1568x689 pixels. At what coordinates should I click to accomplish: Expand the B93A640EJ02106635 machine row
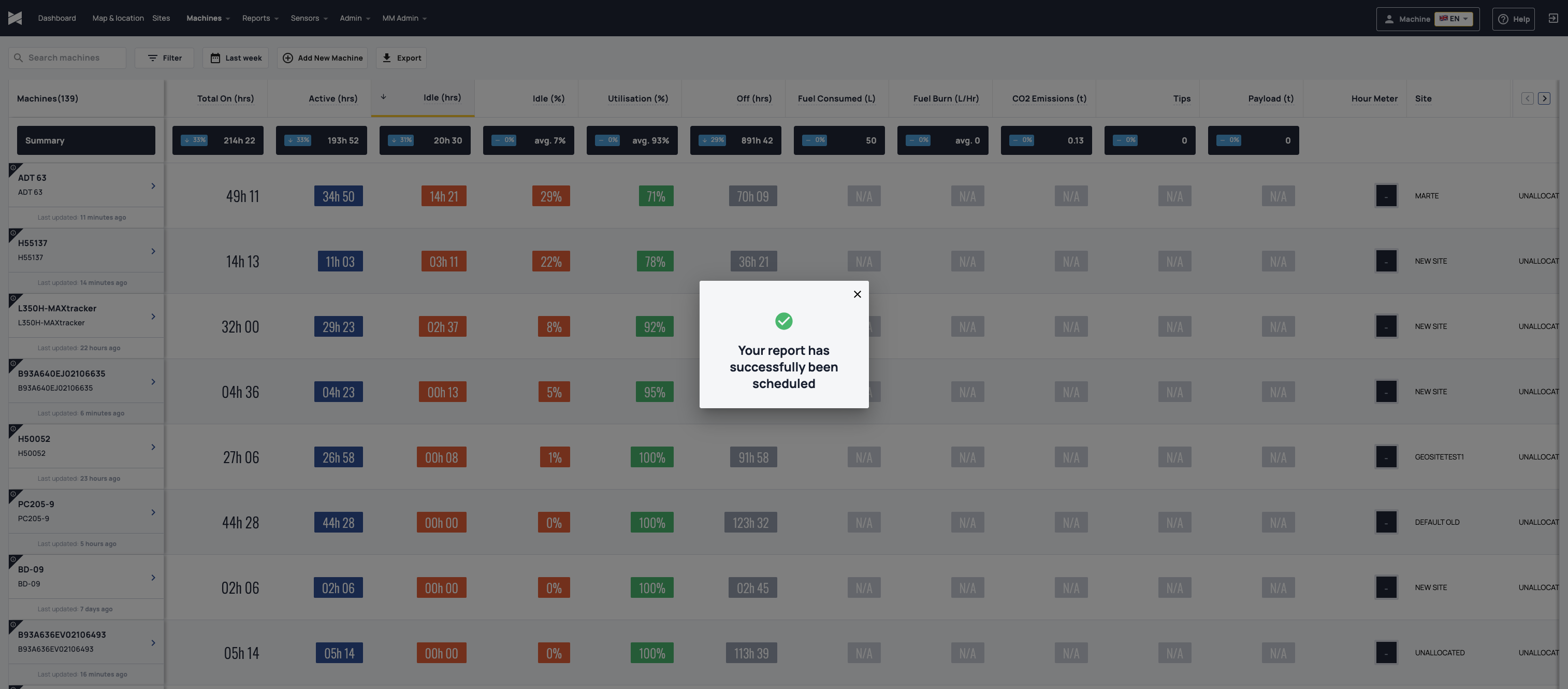coord(153,381)
